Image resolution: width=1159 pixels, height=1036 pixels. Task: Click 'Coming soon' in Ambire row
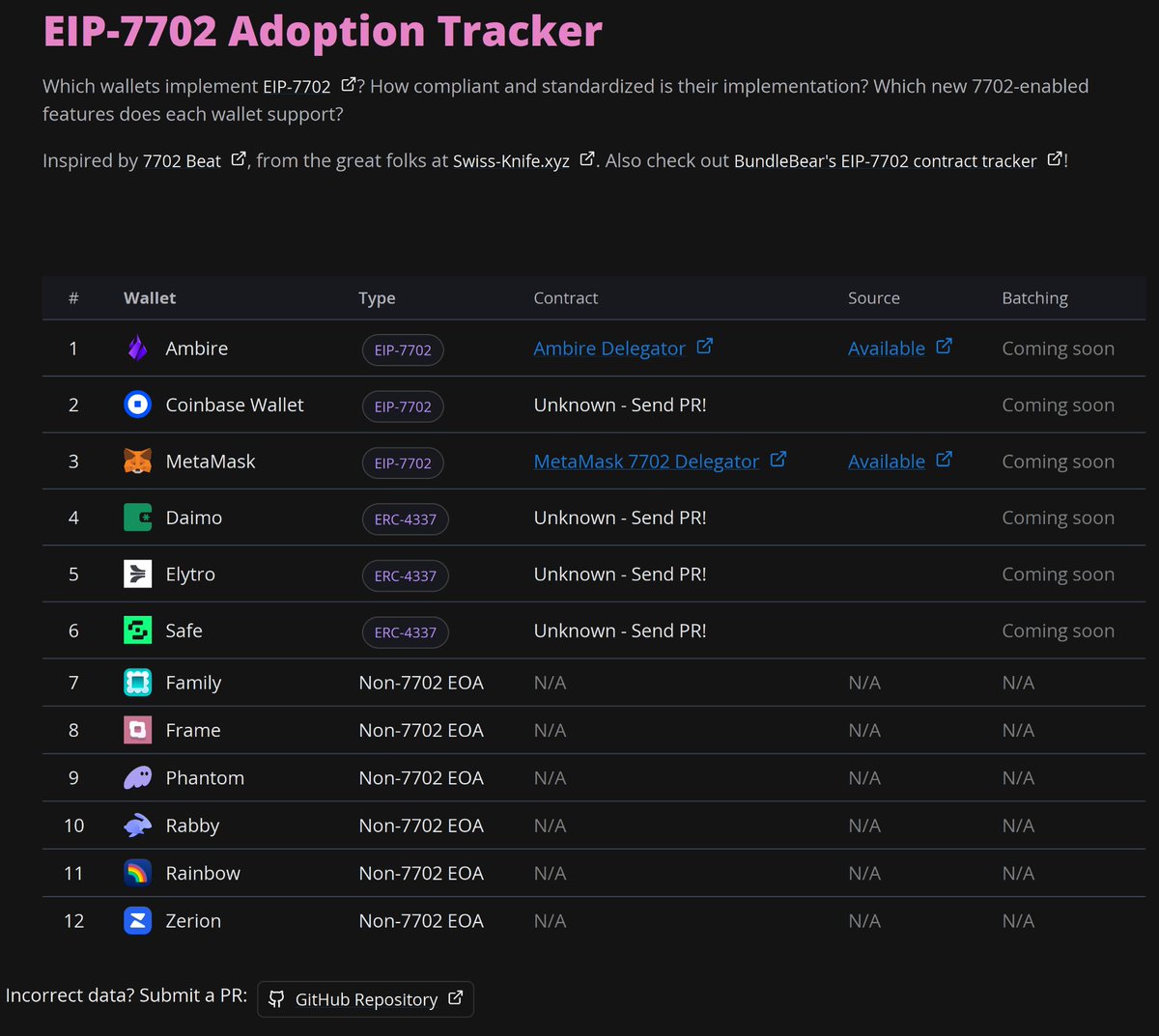[x=1058, y=349]
